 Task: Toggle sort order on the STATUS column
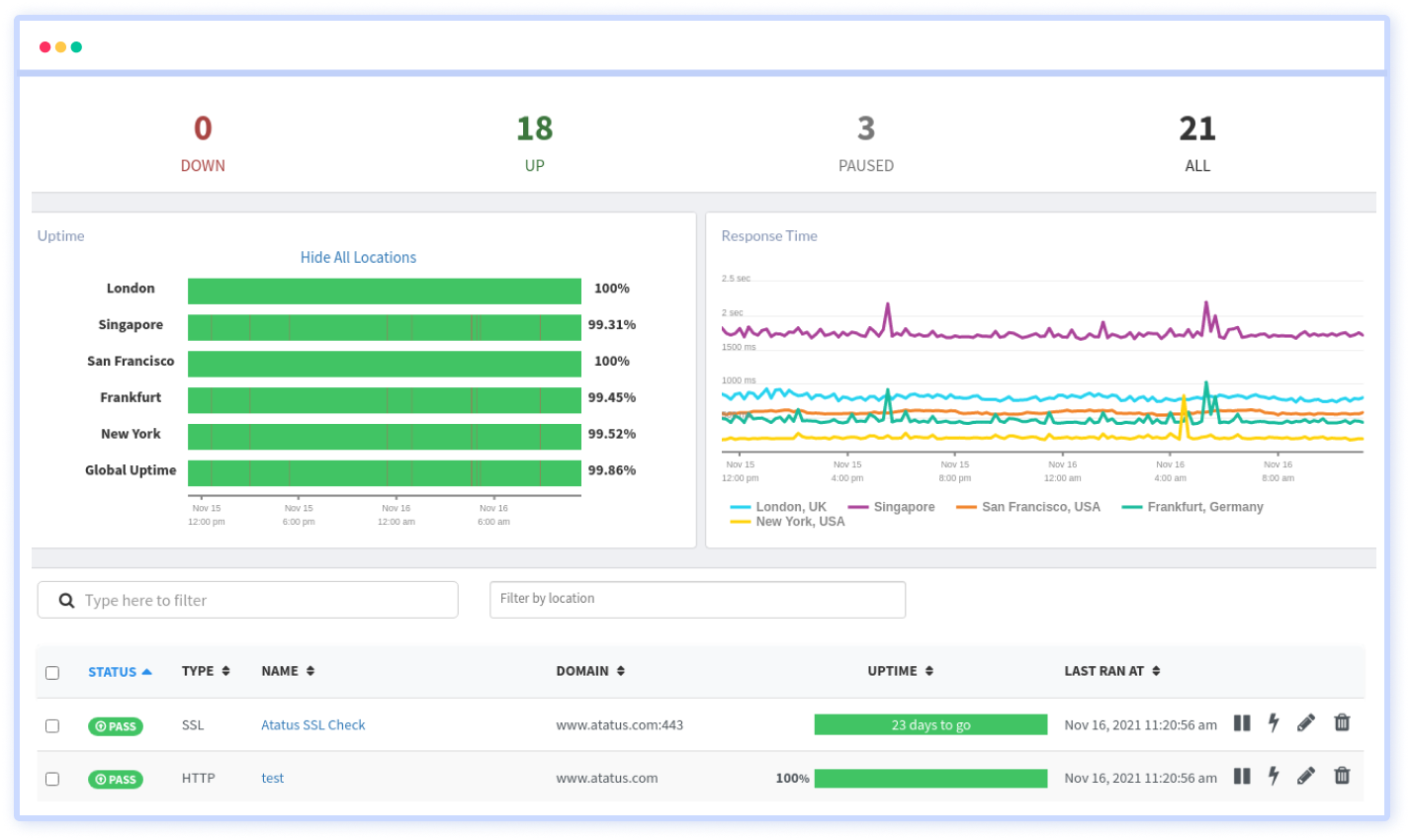(x=112, y=670)
